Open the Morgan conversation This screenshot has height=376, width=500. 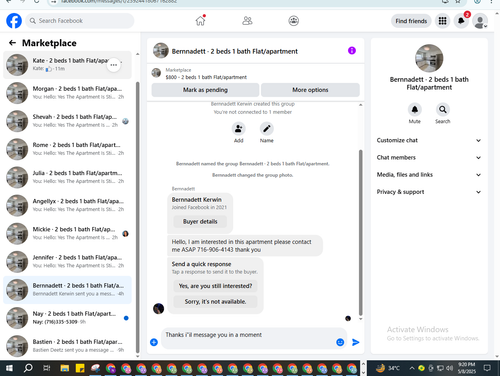click(x=67, y=93)
